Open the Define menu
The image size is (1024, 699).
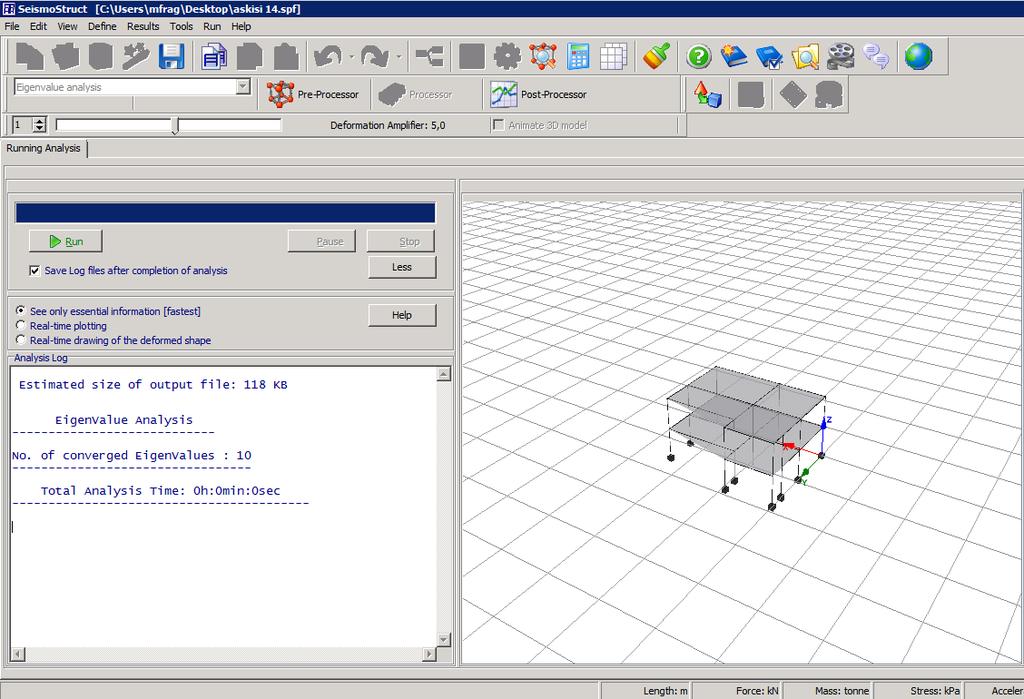102,26
